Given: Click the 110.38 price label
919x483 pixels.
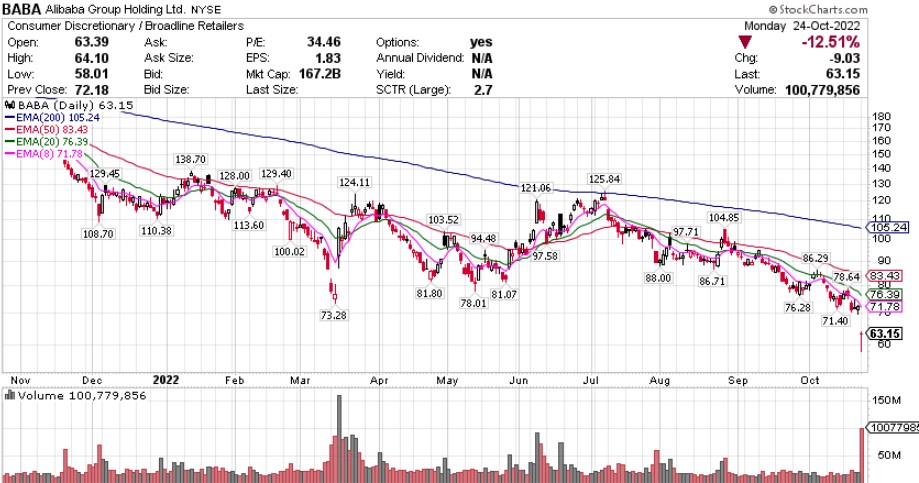Looking at the screenshot, I should pos(156,231).
